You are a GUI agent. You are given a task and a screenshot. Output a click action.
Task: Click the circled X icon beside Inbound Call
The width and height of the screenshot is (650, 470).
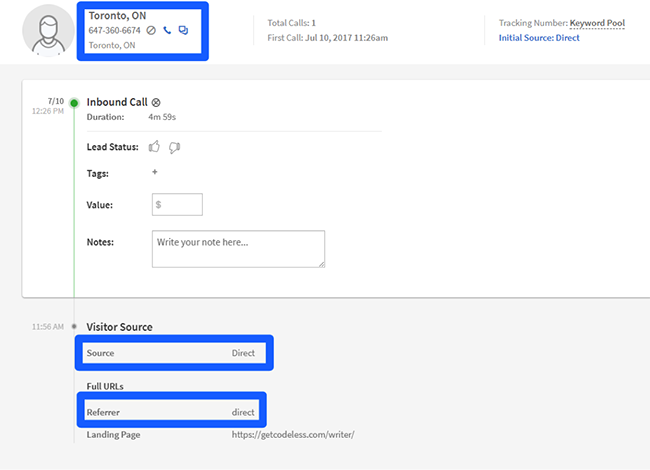tap(156, 102)
